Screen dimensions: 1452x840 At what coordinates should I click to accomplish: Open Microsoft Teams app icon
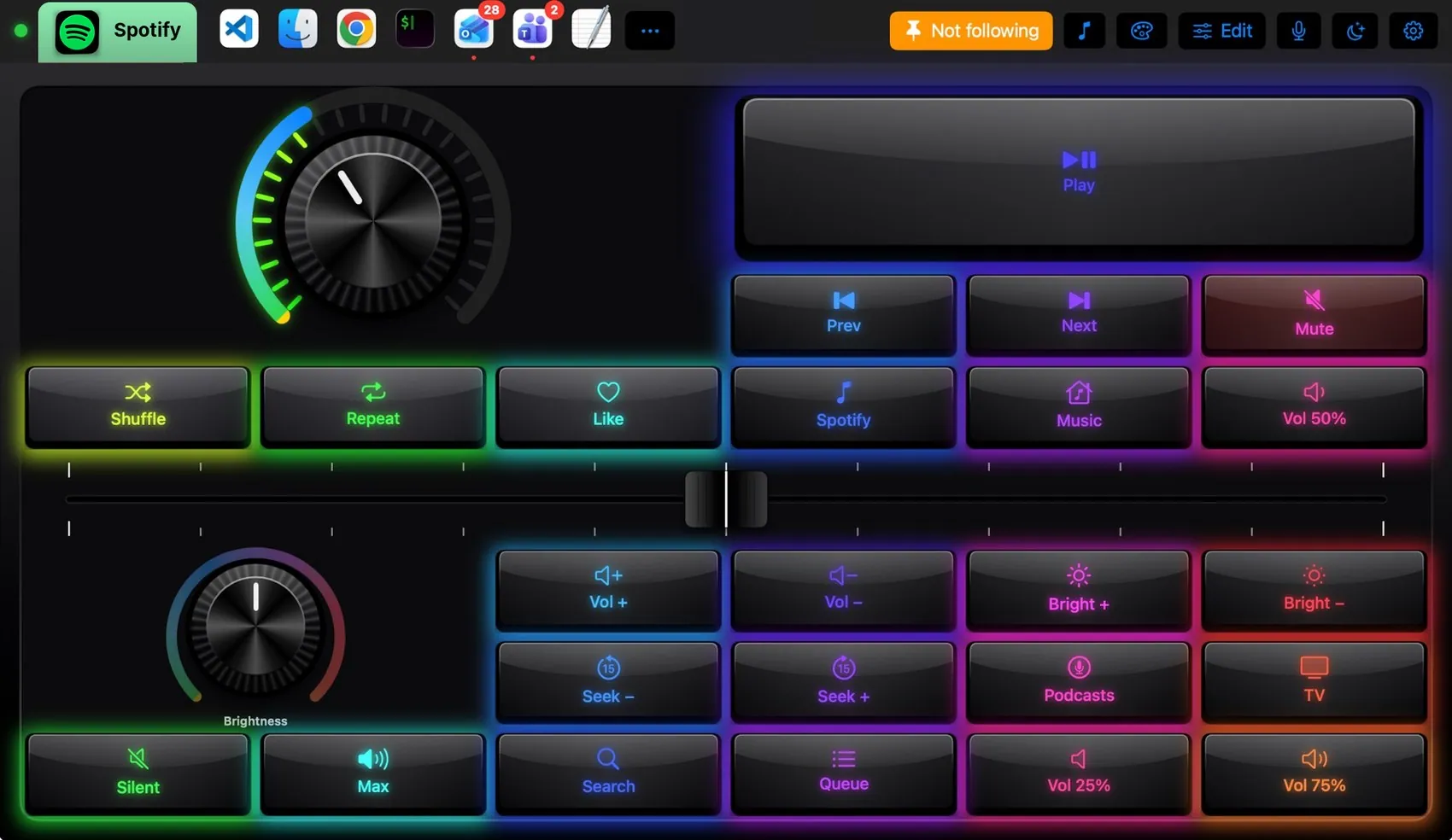532,30
